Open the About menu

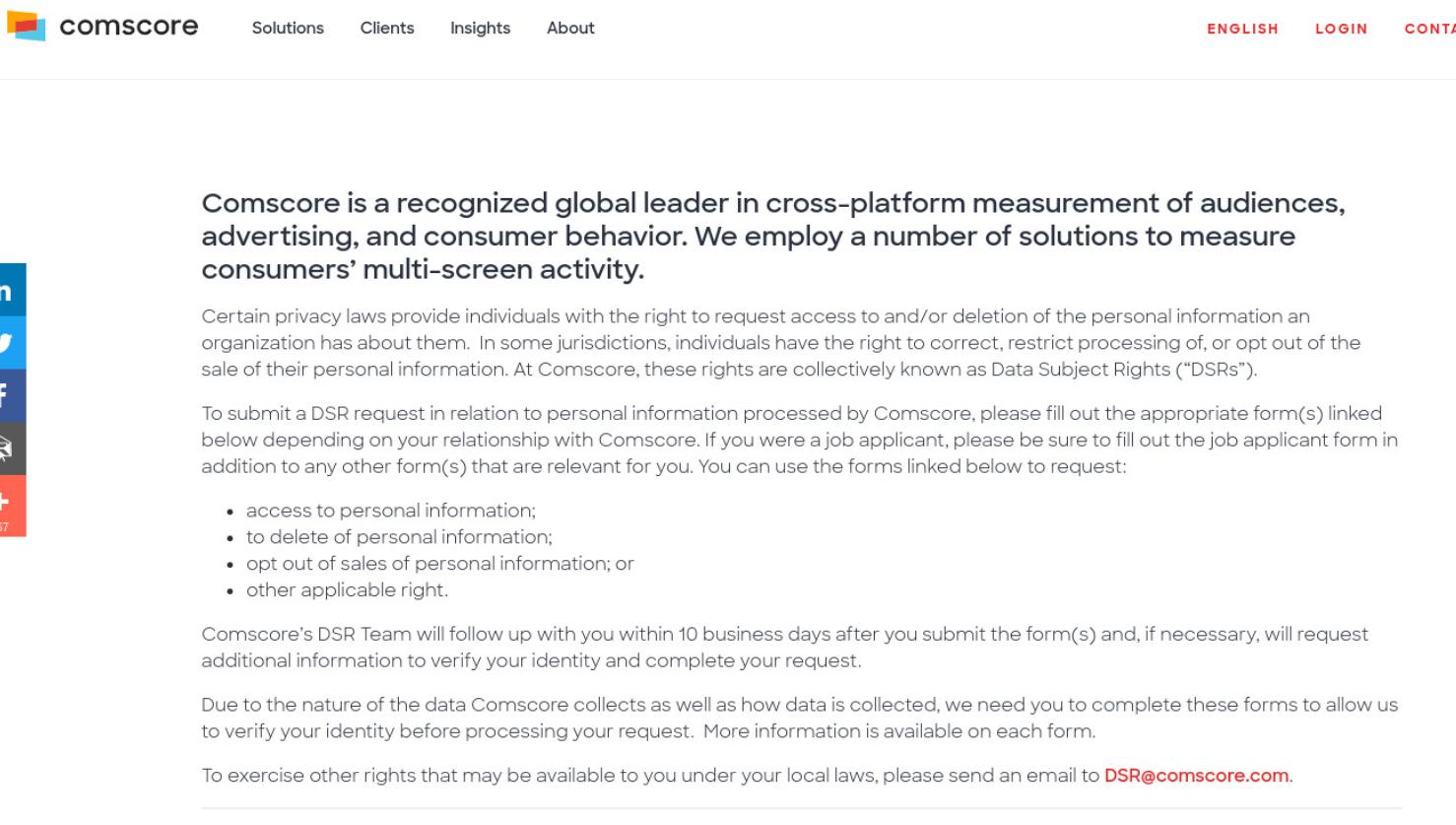pos(570,29)
